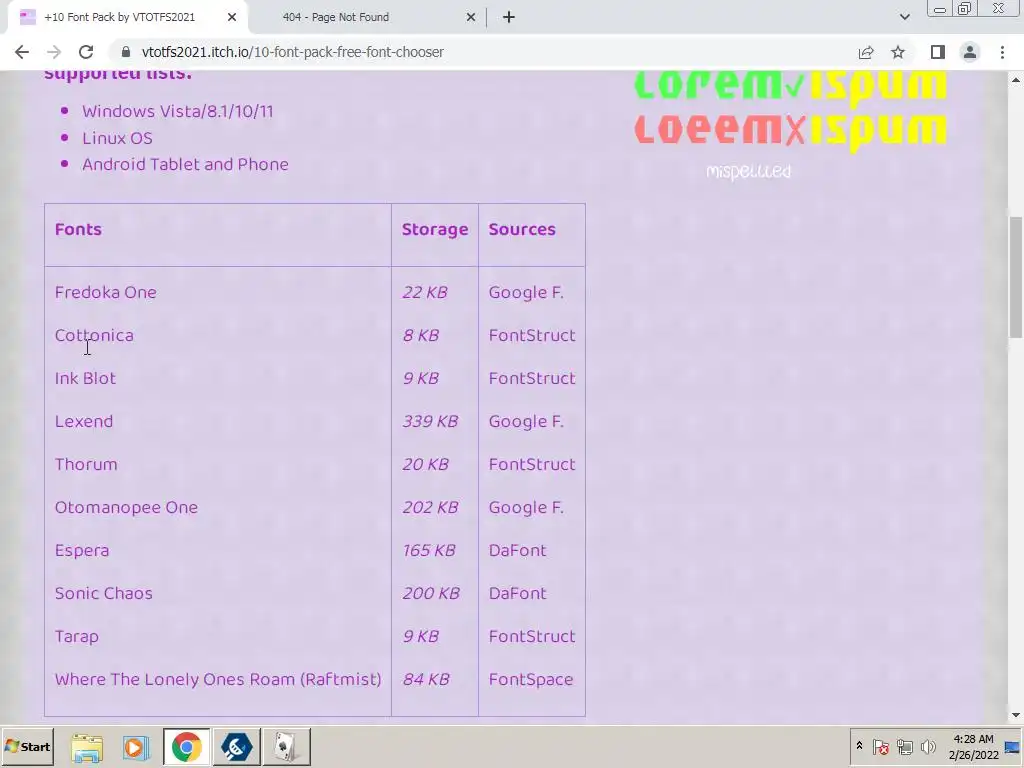This screenshot has height=768, width=1024.
Task: Select the Fredoka One font name
Action: 106,292
